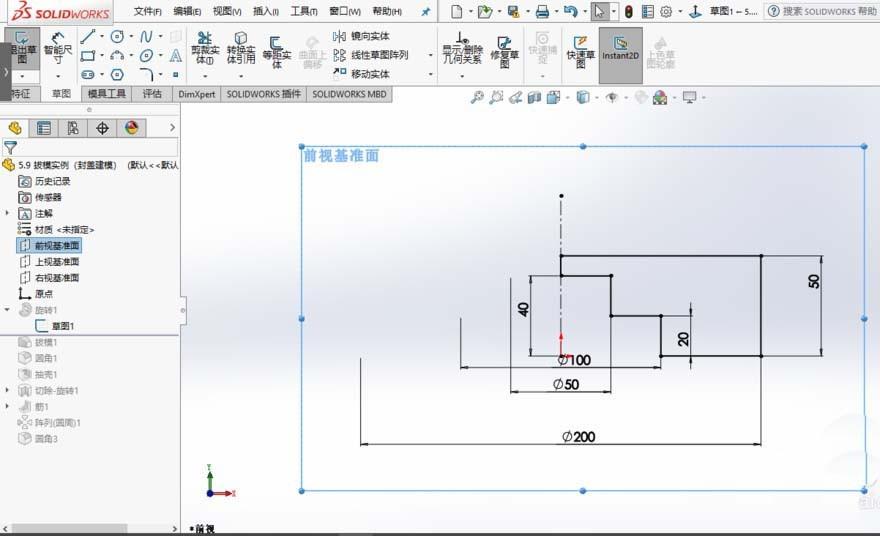Click the Section View icon
This screenshot has width=880, height=536.
[534, 98]
